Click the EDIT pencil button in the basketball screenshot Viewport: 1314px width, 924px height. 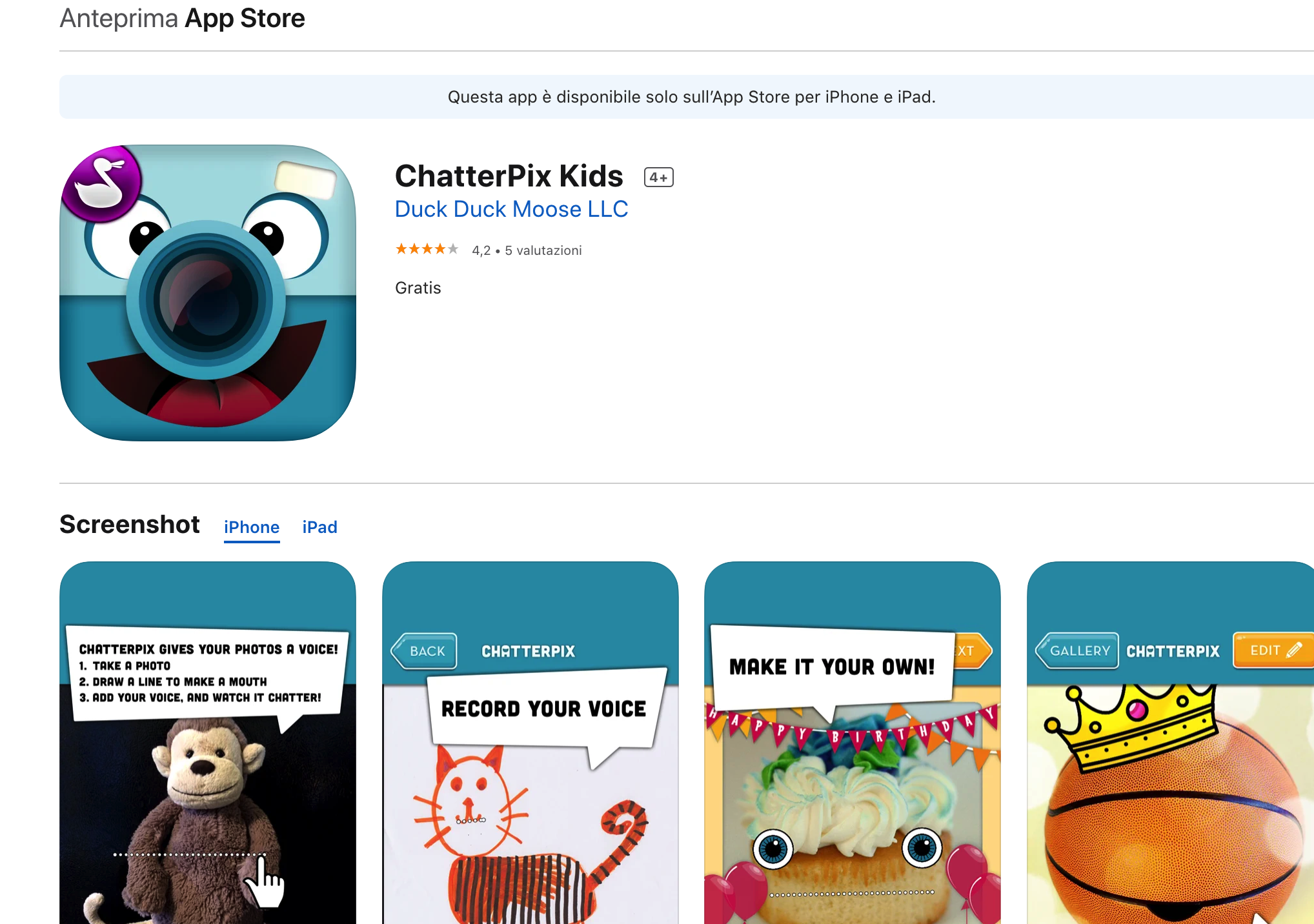(1274, 650)
